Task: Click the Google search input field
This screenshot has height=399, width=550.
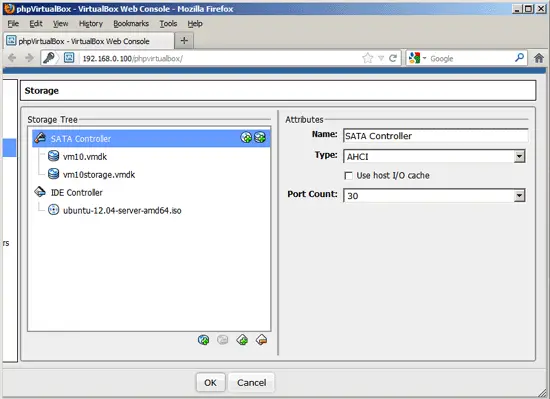Action: click(x=471, y=58)
